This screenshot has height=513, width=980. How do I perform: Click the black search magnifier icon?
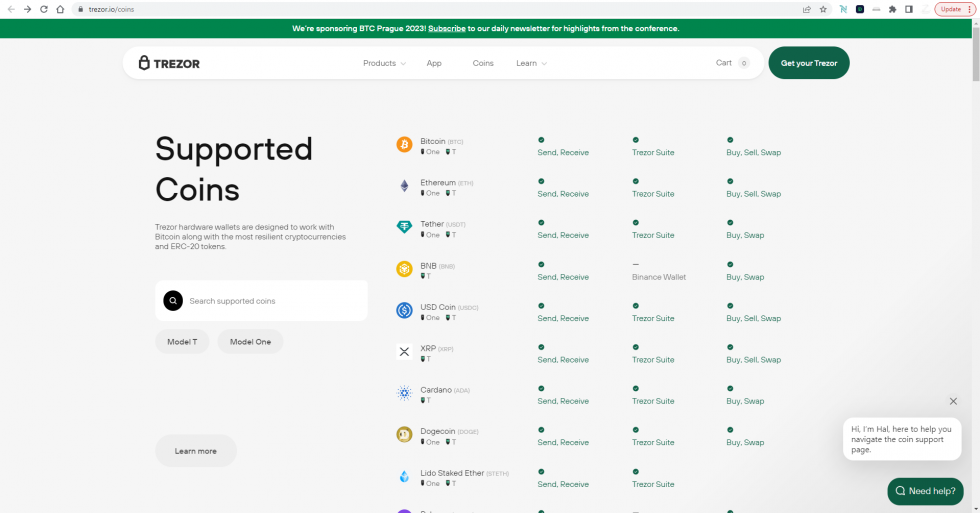[x=173, y=301]
